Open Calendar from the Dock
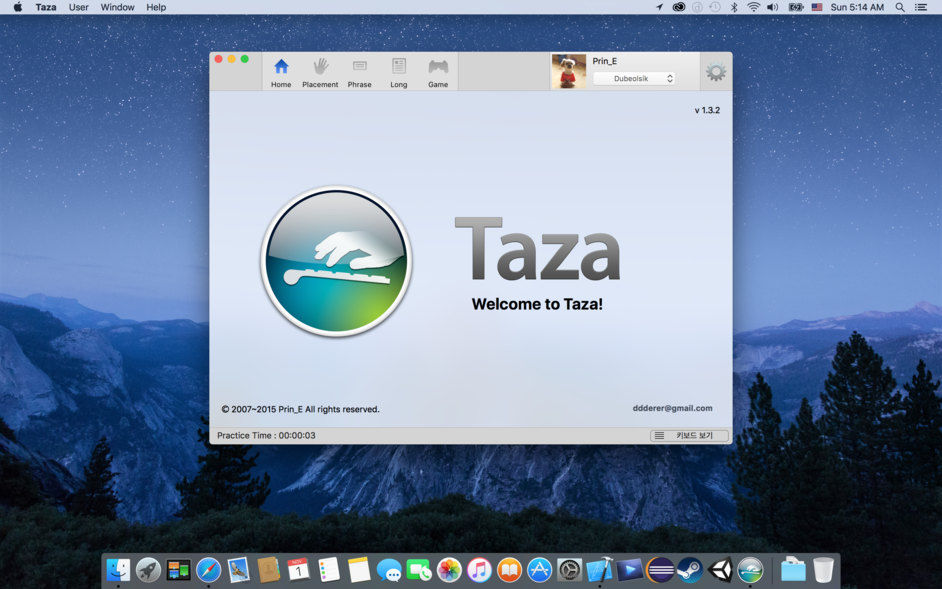 point(299,569)
